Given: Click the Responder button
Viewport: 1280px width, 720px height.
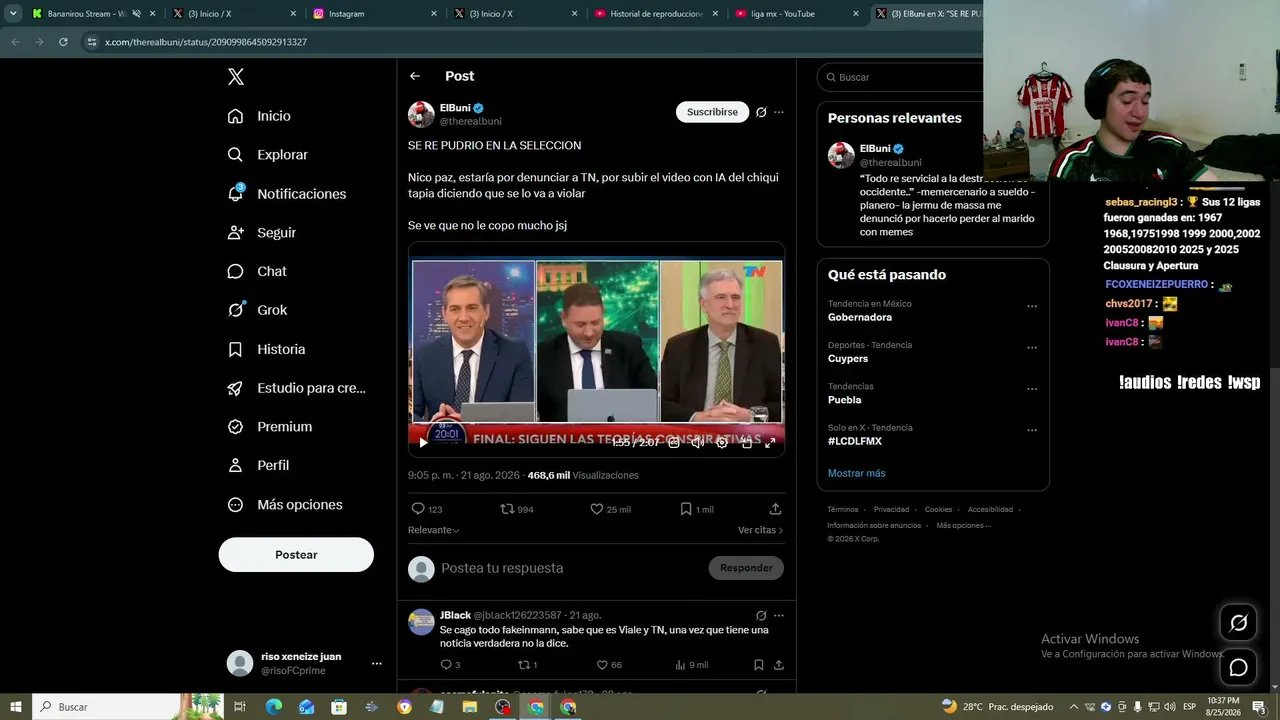Looking at the screenshot, I should pos(746,568).
